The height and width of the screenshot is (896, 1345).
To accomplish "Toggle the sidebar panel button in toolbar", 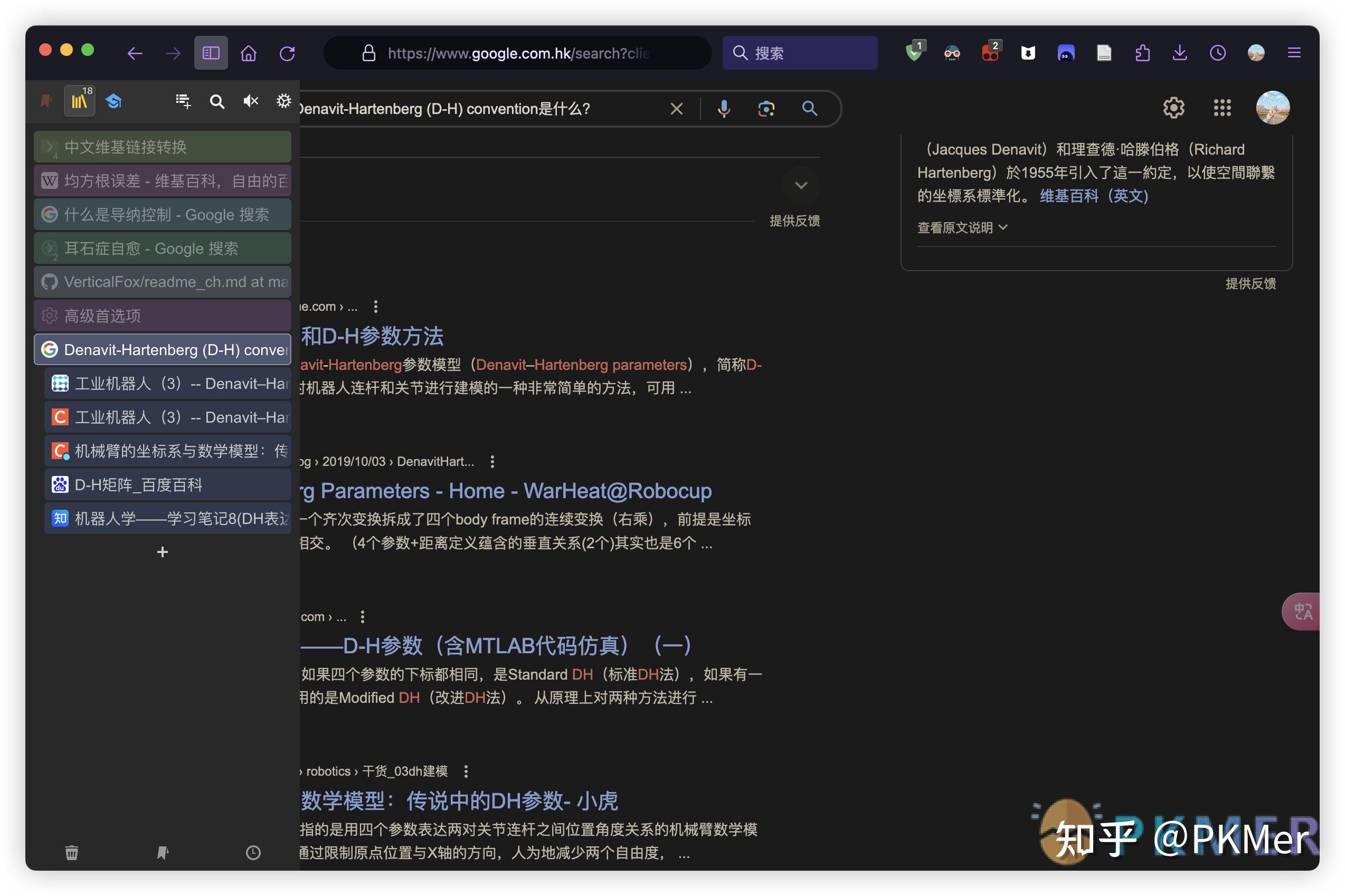I will click(x=210, y=53).
